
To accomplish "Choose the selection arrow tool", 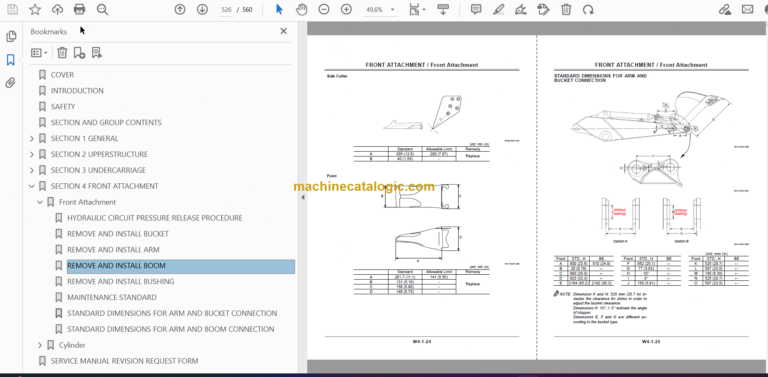I will tap(279, 9).
